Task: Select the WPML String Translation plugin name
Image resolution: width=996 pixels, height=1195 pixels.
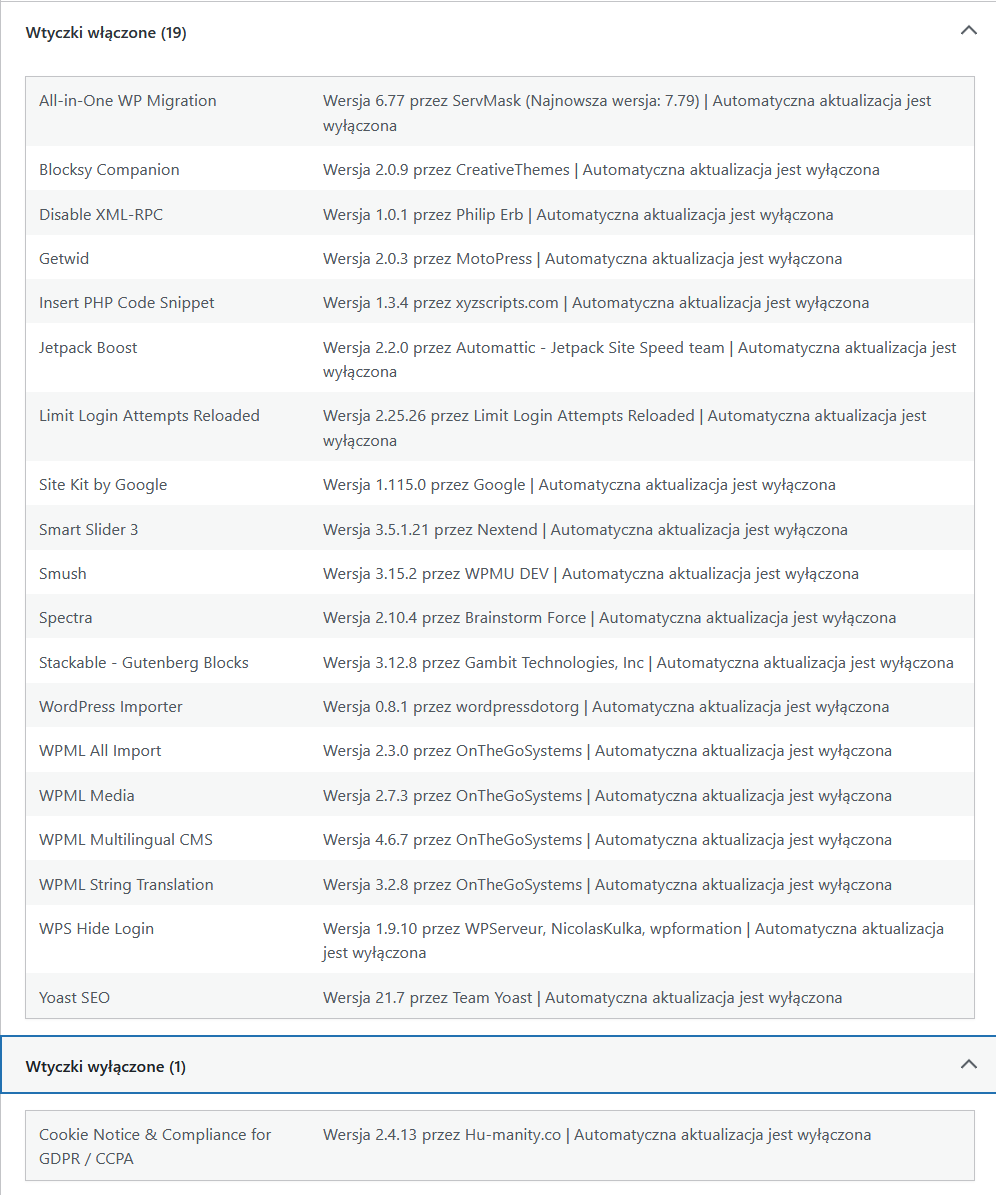Action: (x=127, y=885)
